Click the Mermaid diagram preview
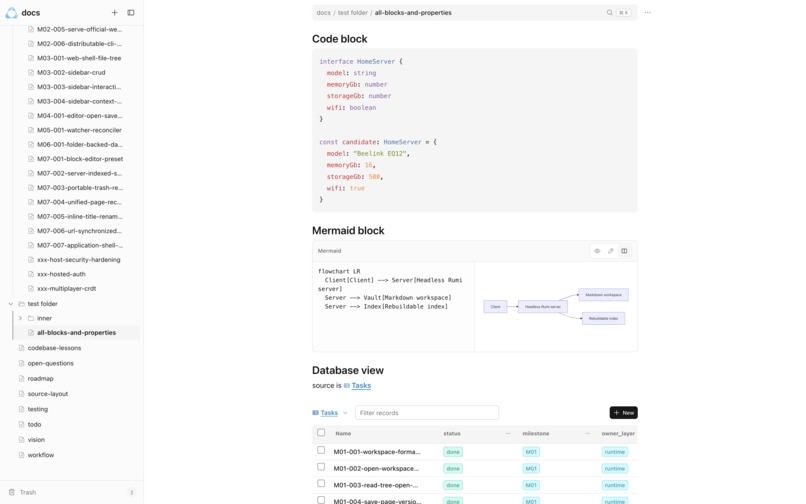 pyautogui.click(x=556, y=307)
